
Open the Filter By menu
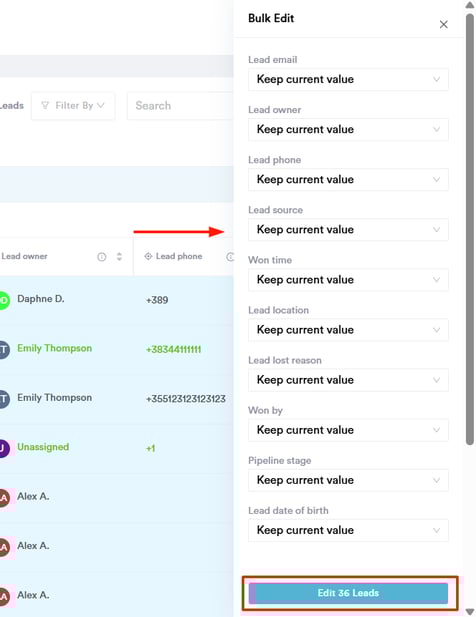pos(73,105)
